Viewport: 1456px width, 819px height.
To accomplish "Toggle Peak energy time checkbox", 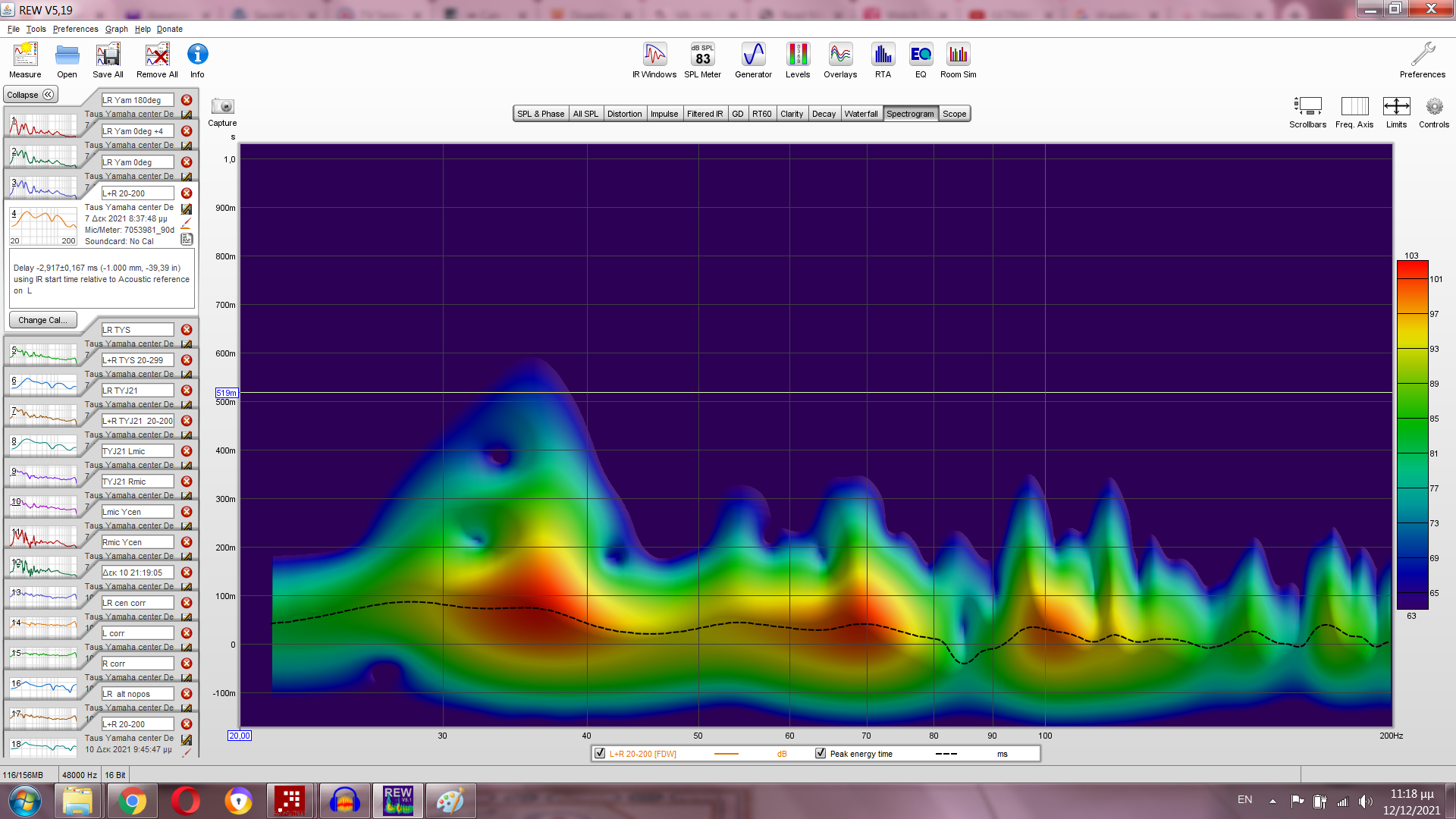I will [x=821, y=753].
